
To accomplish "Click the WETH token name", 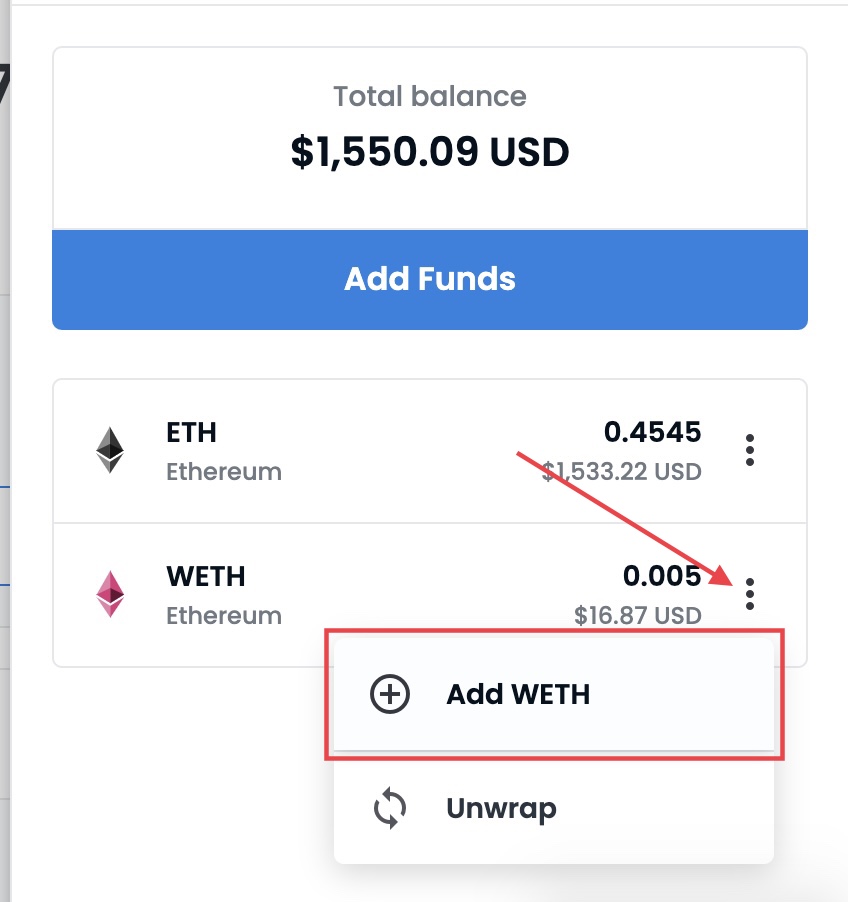I will point(205,576).
